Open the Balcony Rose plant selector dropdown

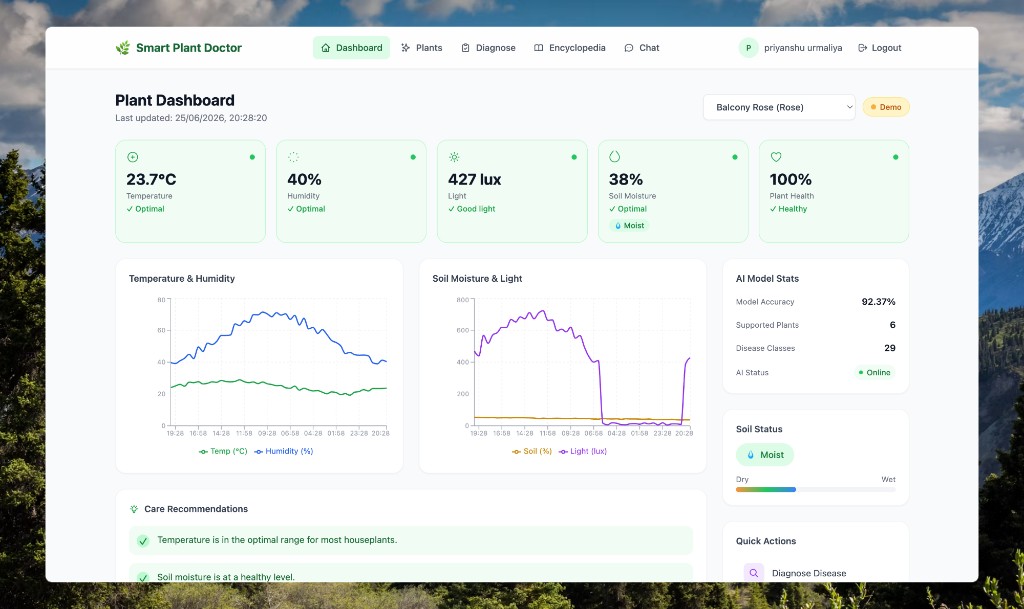tap(779, 107)
